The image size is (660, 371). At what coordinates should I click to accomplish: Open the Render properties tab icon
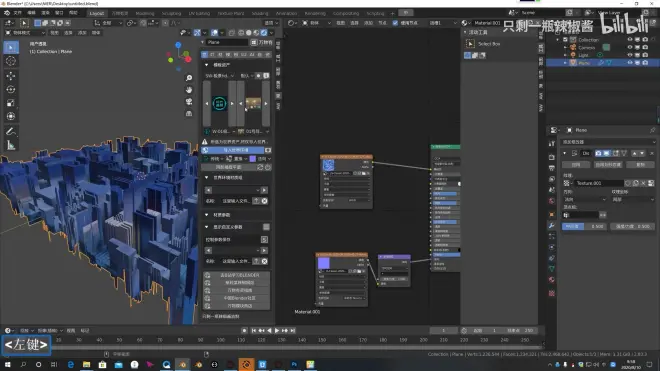pyautogui.click(x=552, y=157)
